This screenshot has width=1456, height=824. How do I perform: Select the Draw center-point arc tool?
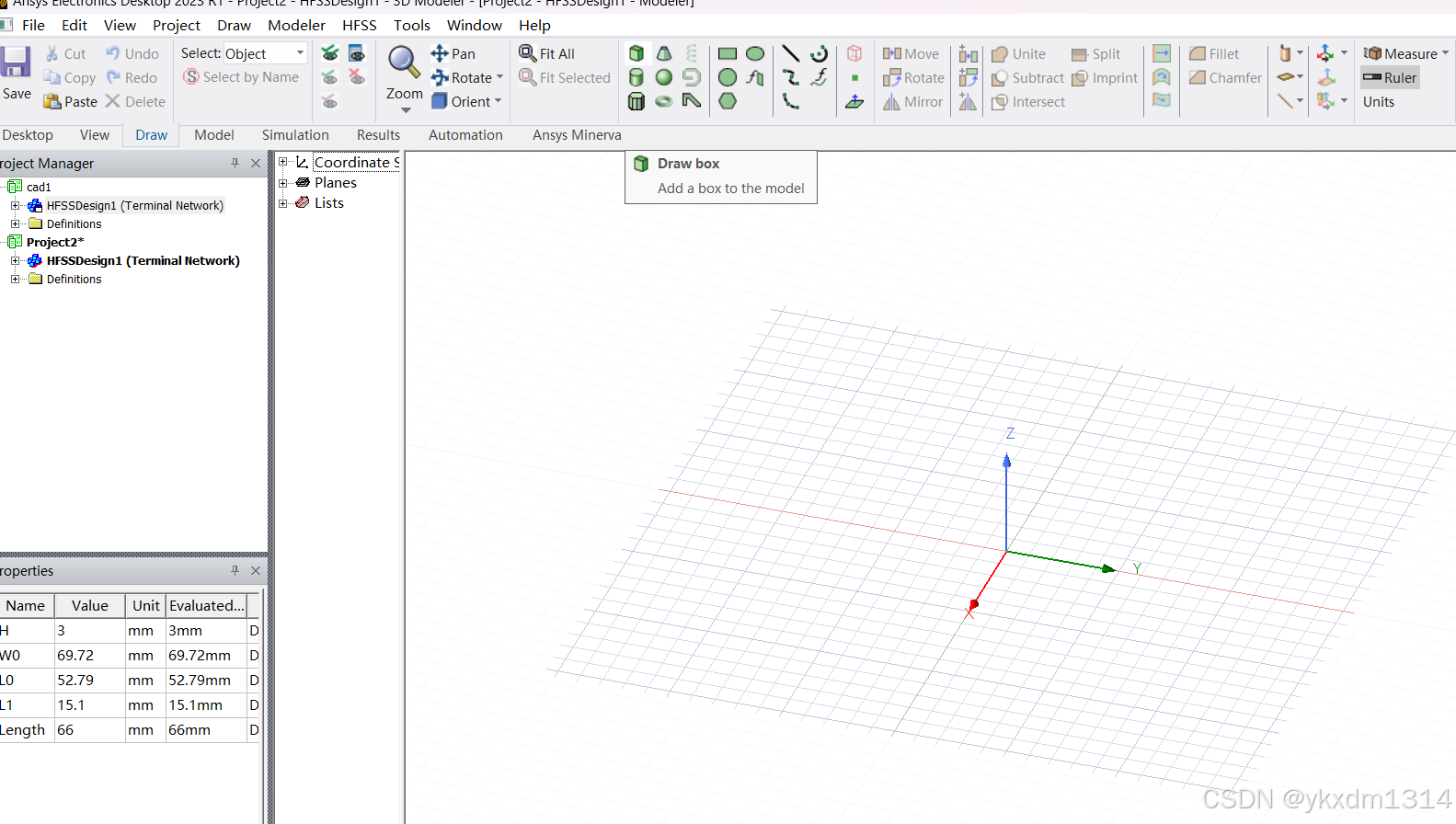pyautogui.click(x=819, y=53)
